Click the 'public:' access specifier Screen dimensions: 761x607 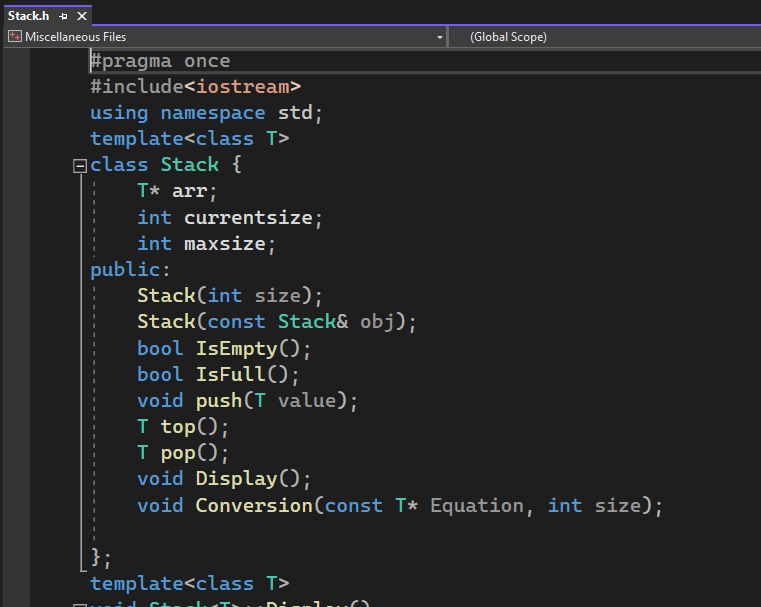130,270
